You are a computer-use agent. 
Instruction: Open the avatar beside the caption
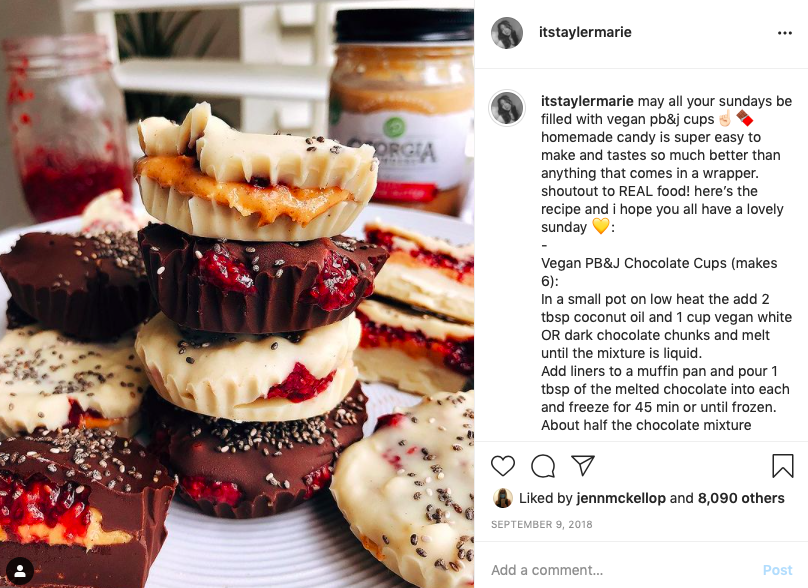tap(507, 108)
